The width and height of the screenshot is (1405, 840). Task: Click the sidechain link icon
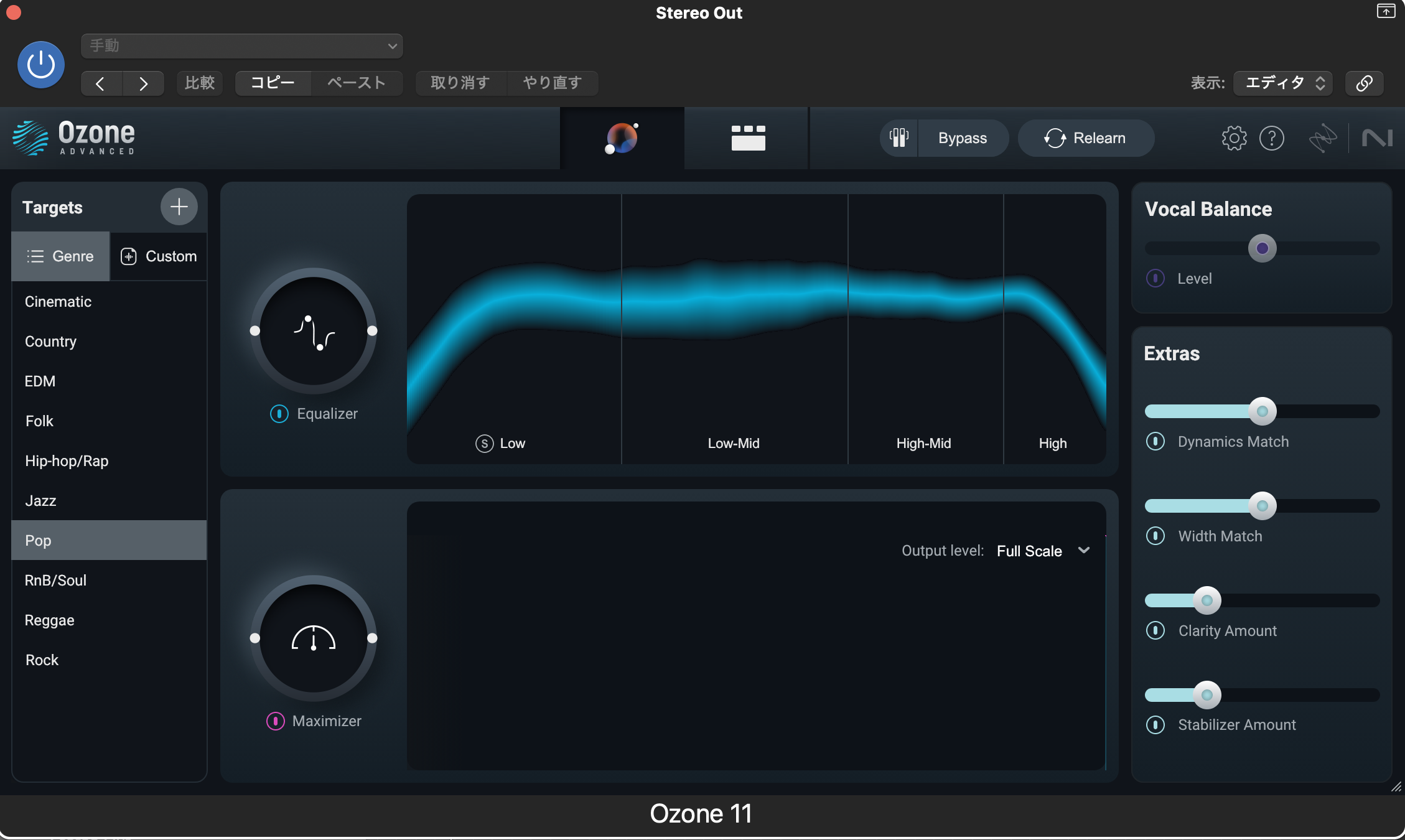(1364, 83)
